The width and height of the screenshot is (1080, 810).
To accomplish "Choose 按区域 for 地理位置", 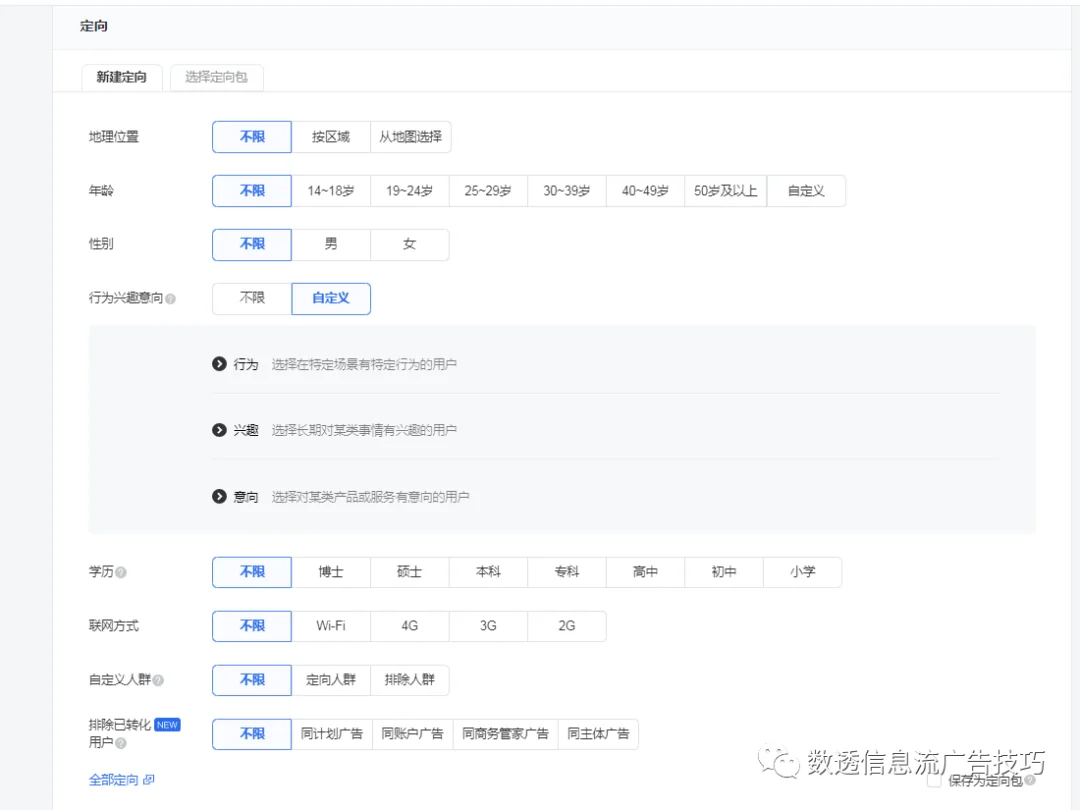I will pos(331,137).
